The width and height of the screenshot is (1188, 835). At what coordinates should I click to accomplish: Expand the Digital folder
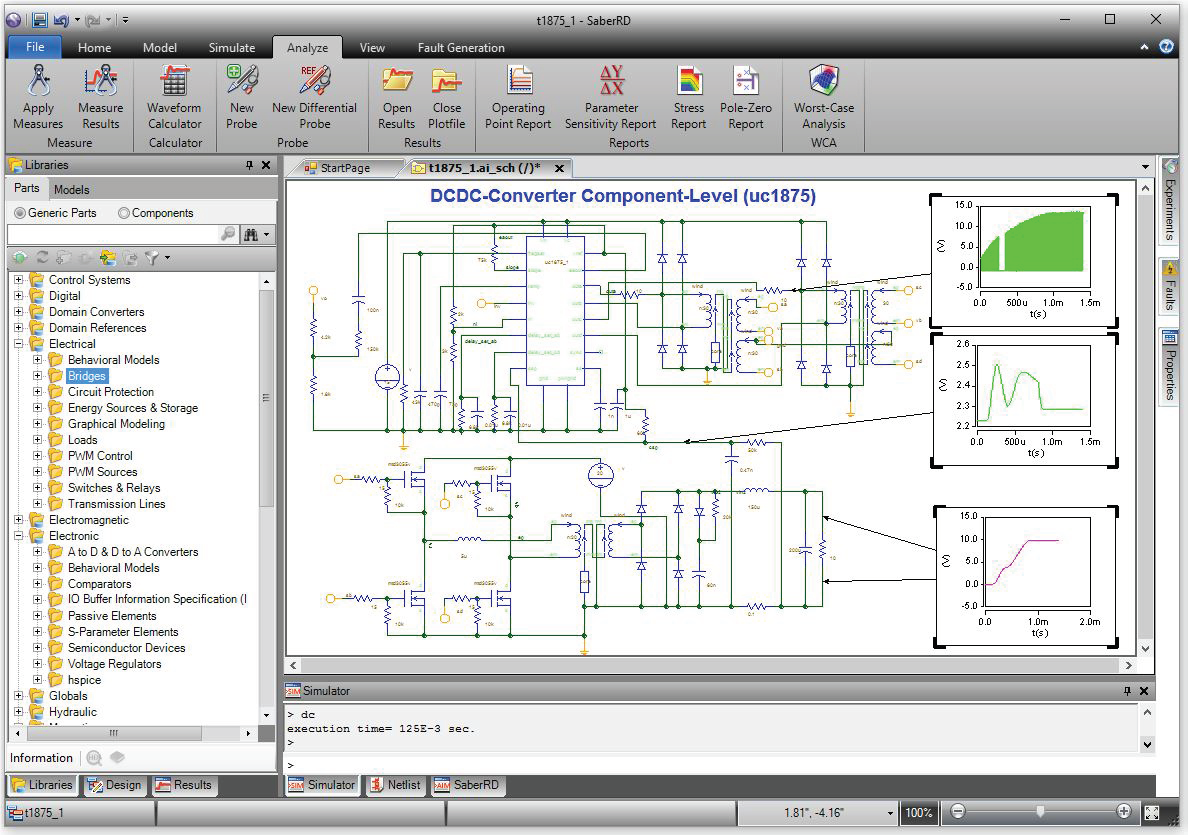18,296
